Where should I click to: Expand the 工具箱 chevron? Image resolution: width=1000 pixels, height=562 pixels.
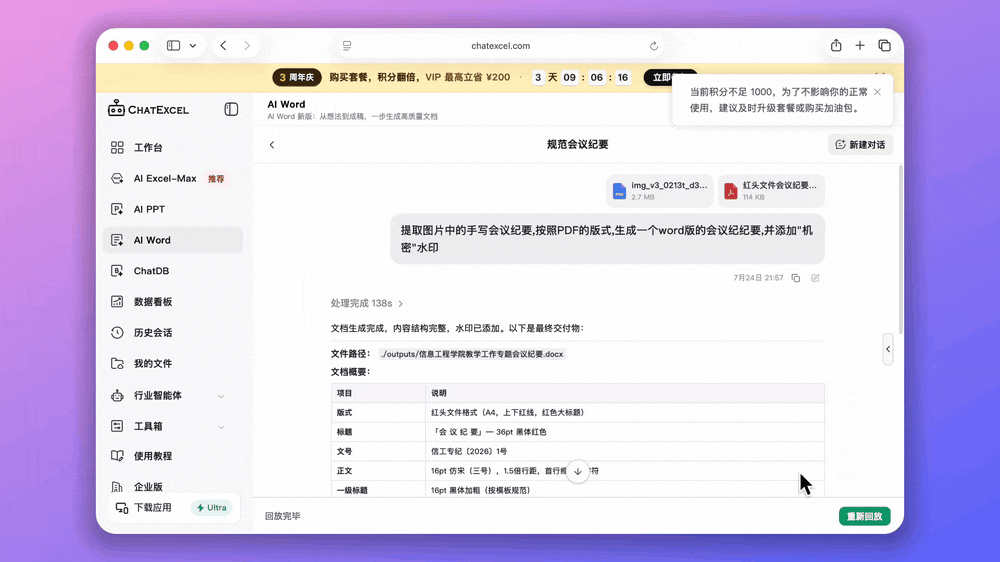tap(221, 427)
